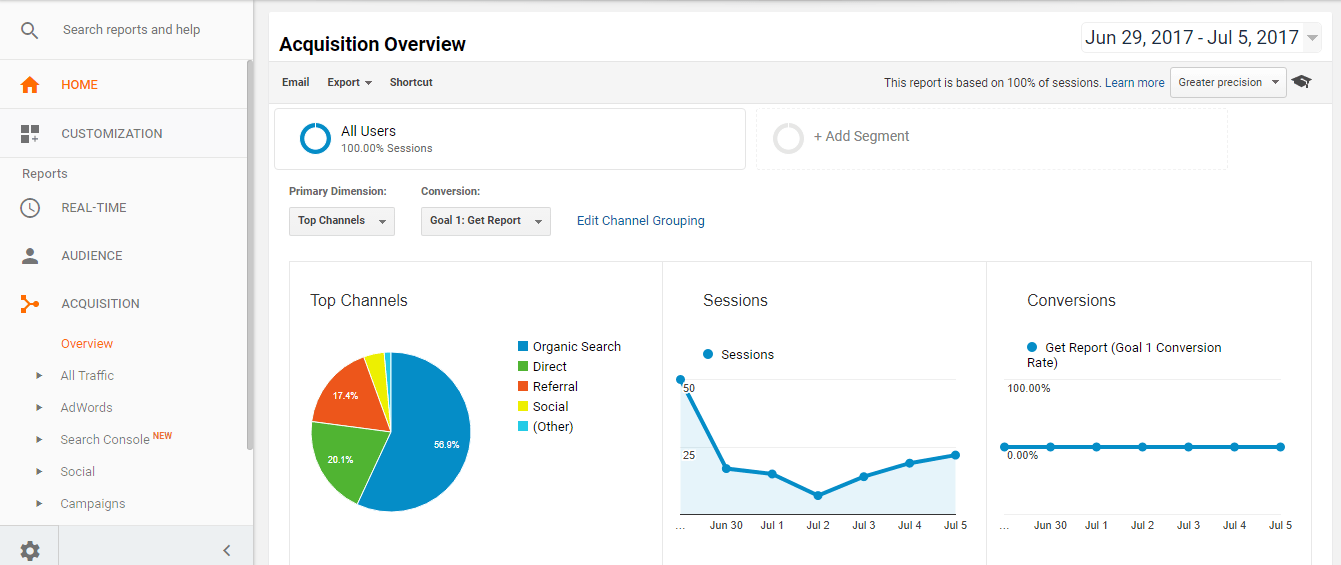Open Admin settings gear icon

point(30,550)
